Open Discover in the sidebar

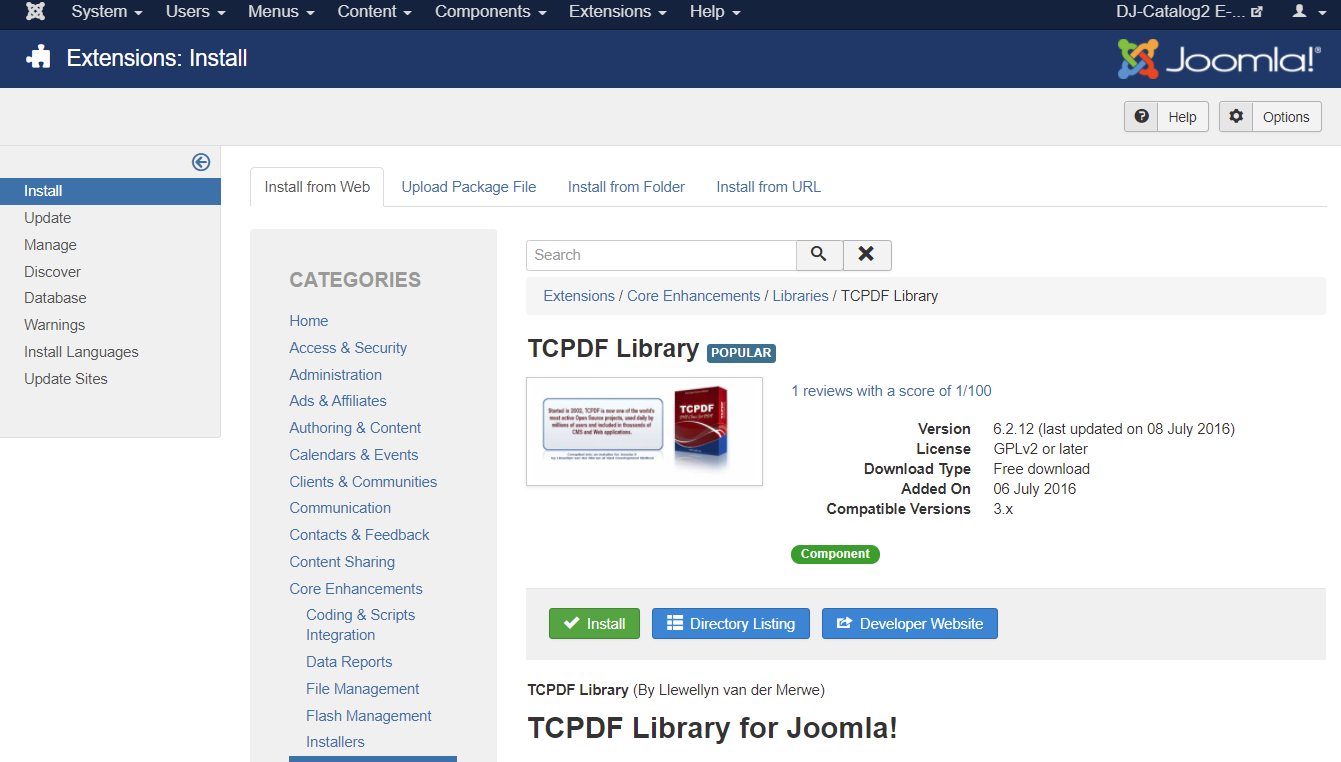(53, 272)
